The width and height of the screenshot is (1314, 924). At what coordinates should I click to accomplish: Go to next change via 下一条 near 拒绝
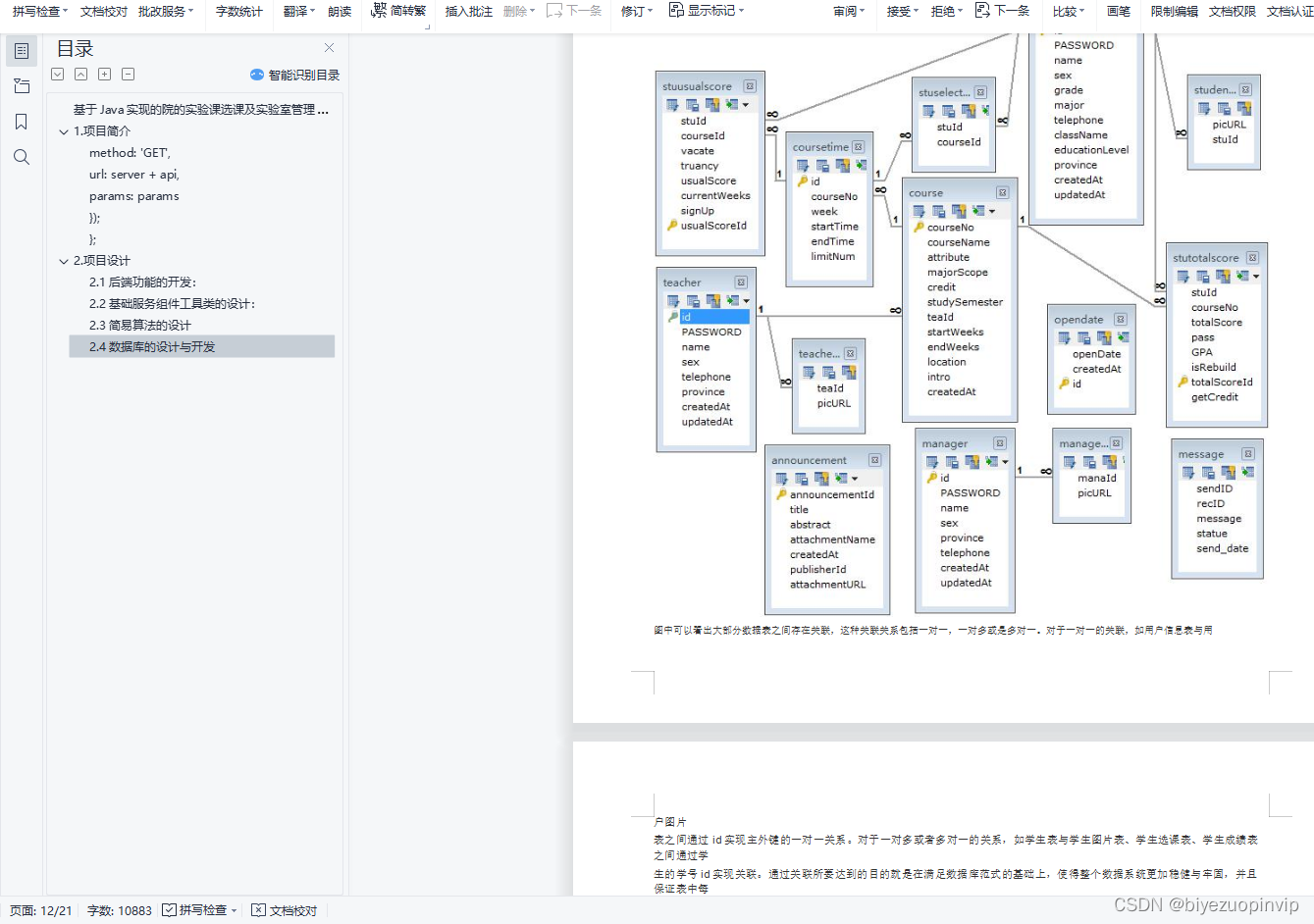[1002, 11]
